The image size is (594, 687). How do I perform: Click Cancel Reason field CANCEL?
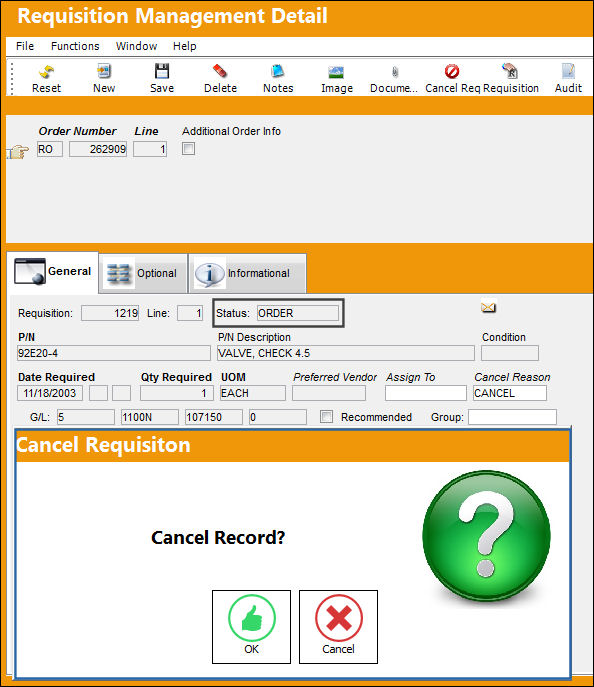point(510,393)
